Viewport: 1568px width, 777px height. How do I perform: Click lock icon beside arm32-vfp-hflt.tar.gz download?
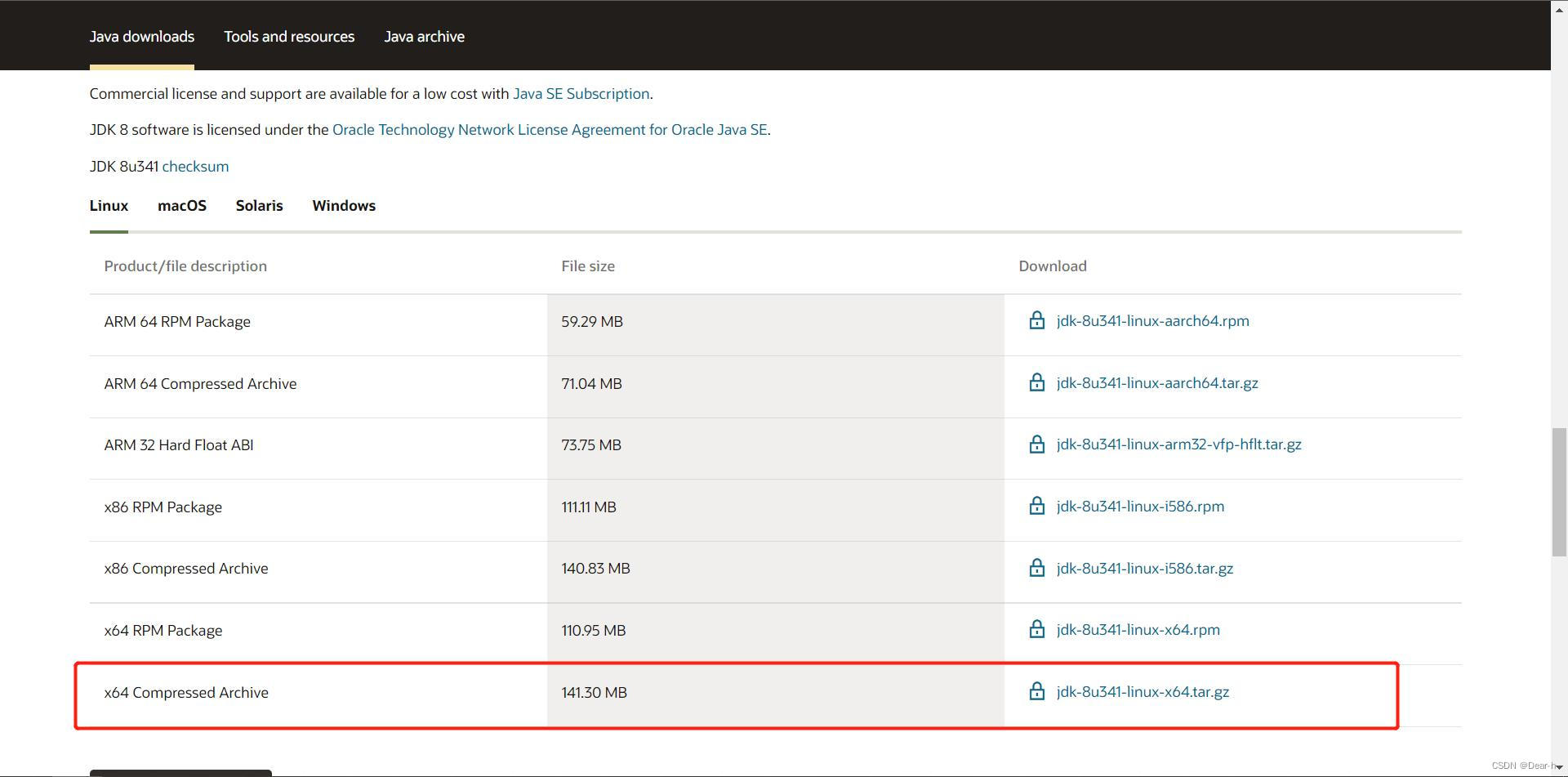pyautogui.click(x=1036, y=444)
